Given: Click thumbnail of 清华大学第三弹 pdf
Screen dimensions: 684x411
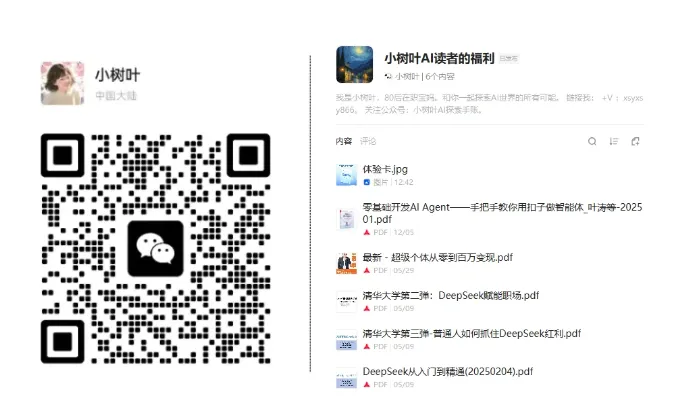Looking at the screenshot, I should coord(346,339).
